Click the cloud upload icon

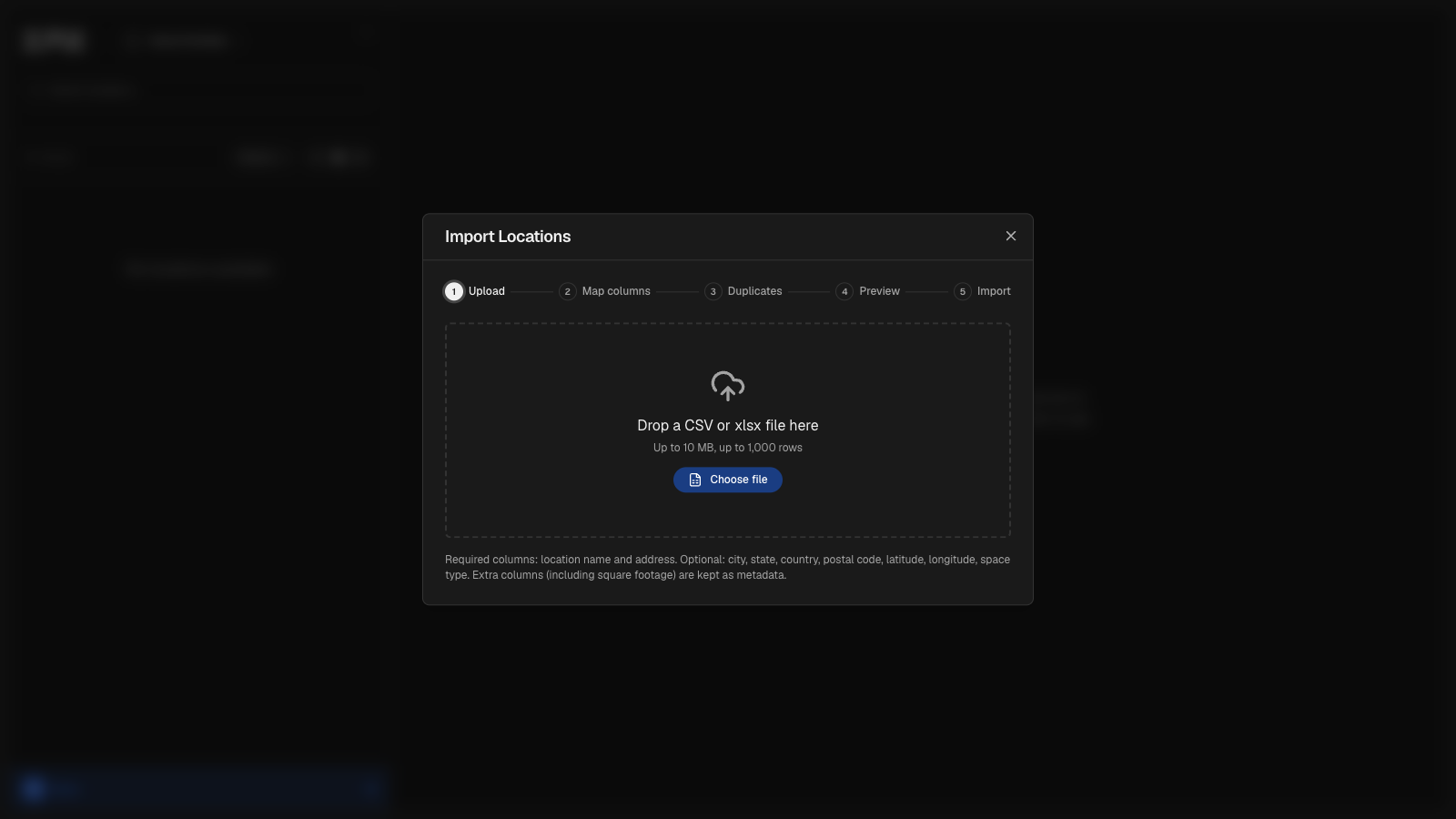click(x=727, y=386)
